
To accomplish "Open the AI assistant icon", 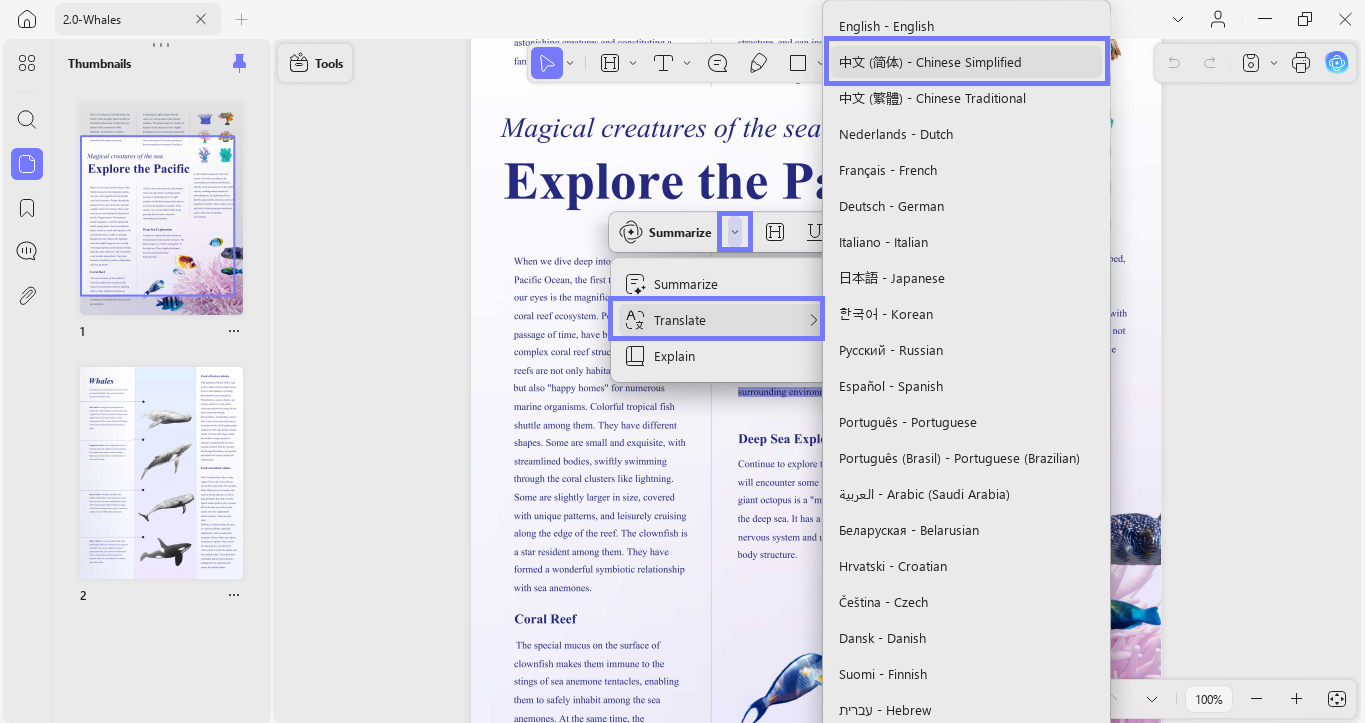I will (x=1337, y=62).
